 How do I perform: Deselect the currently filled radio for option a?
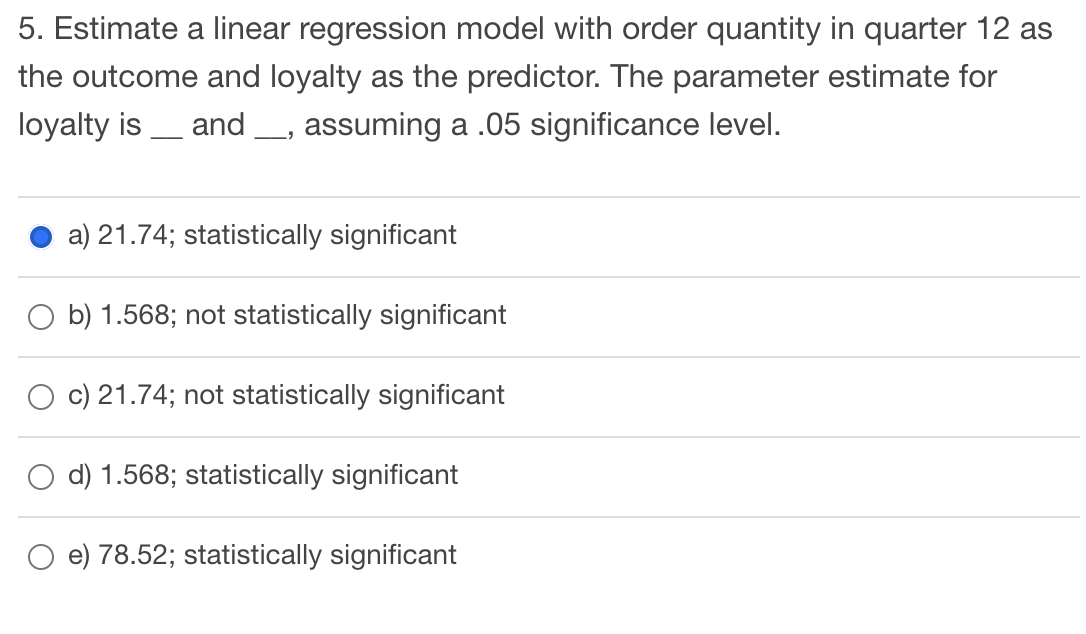(40, 236)
